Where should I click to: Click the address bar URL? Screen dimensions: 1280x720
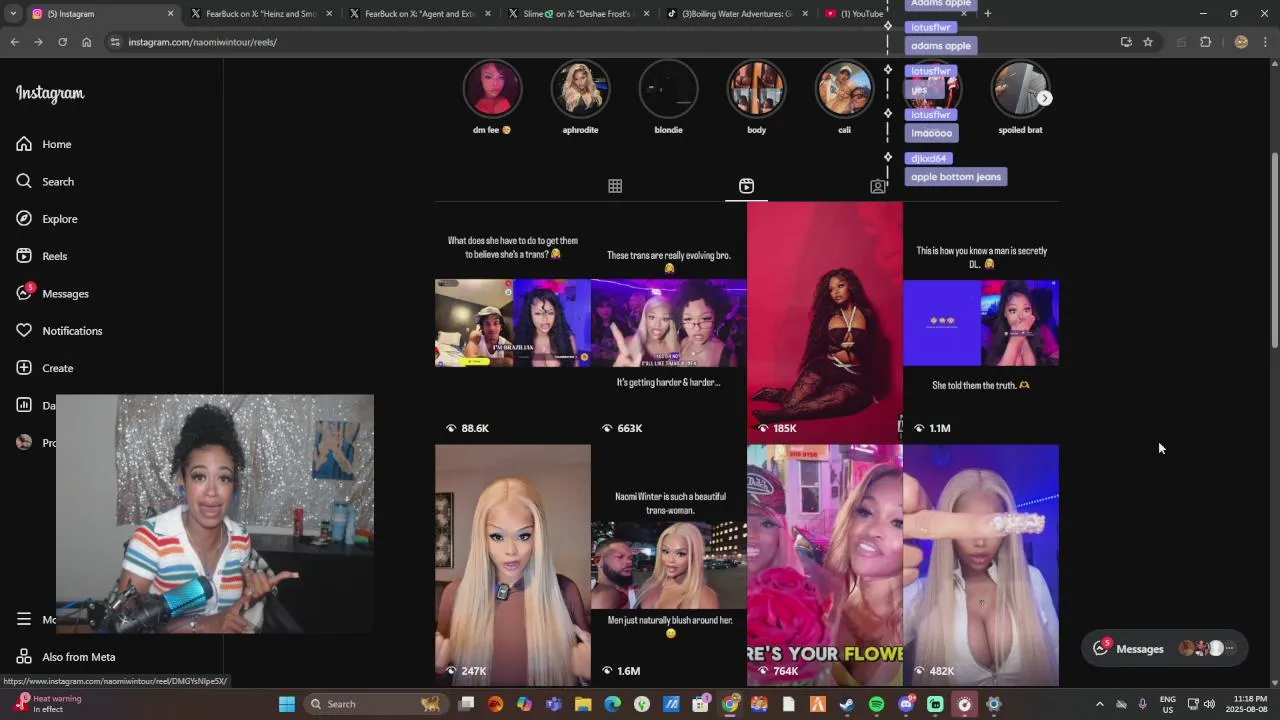pos(202,42)
